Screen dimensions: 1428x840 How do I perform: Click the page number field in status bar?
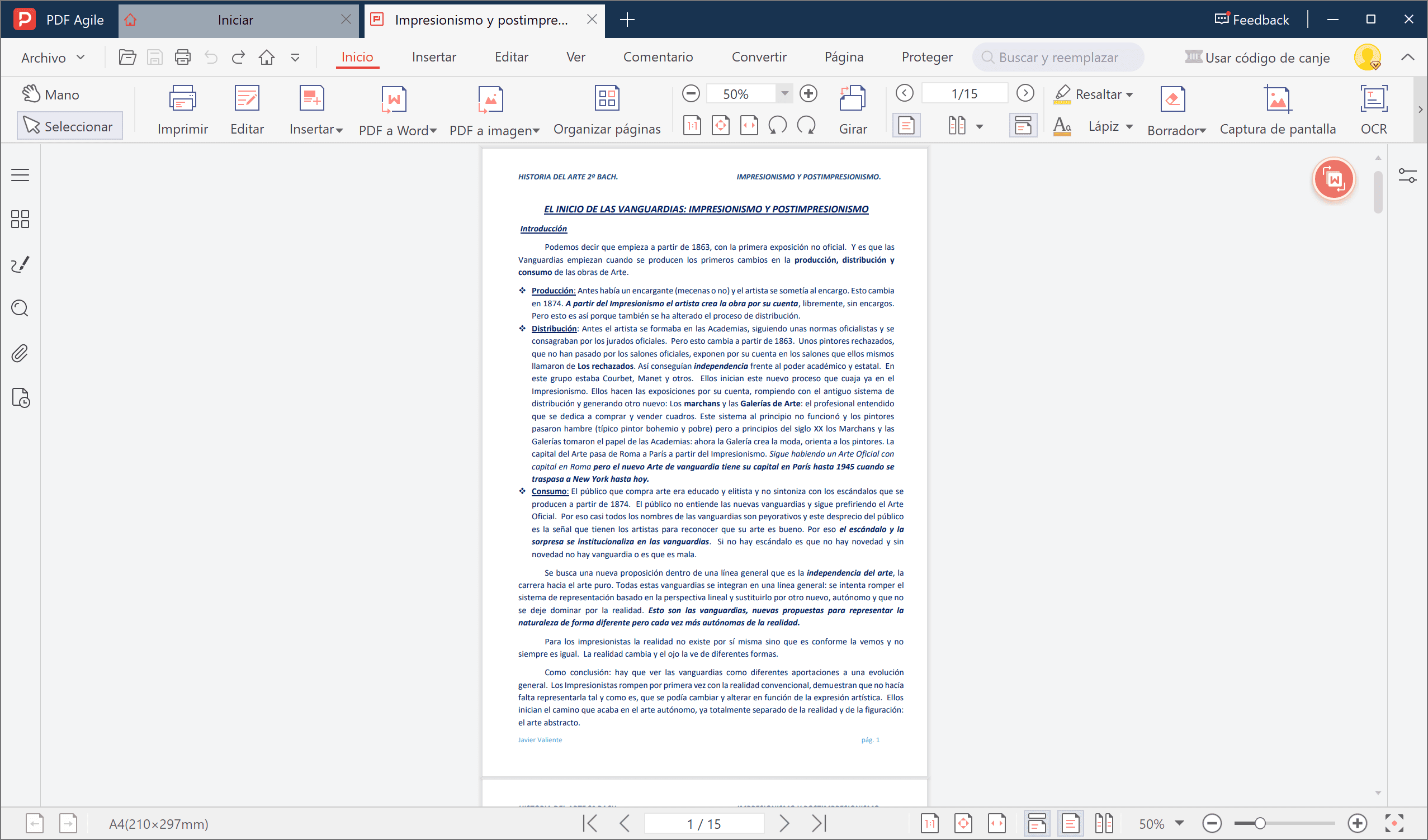click(x=704, y=824)
